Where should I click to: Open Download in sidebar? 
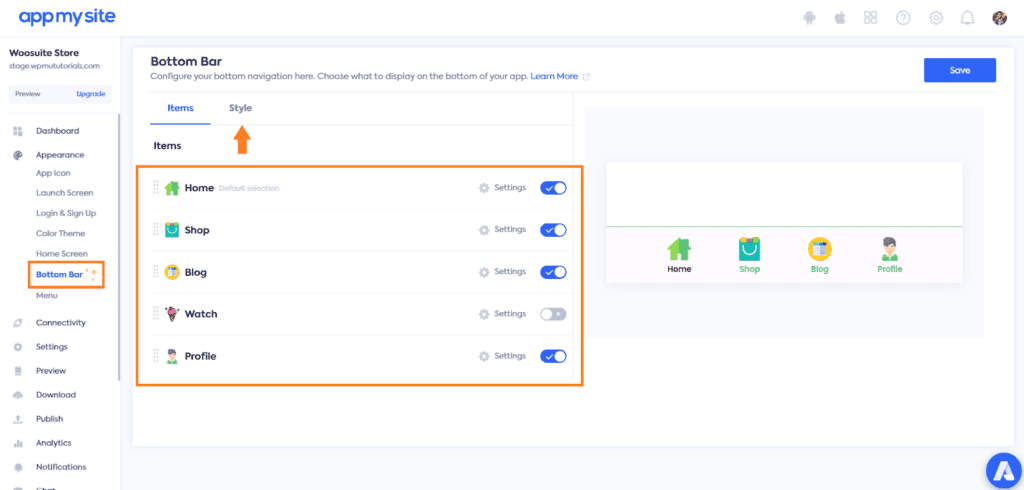(x=56, y=395)
